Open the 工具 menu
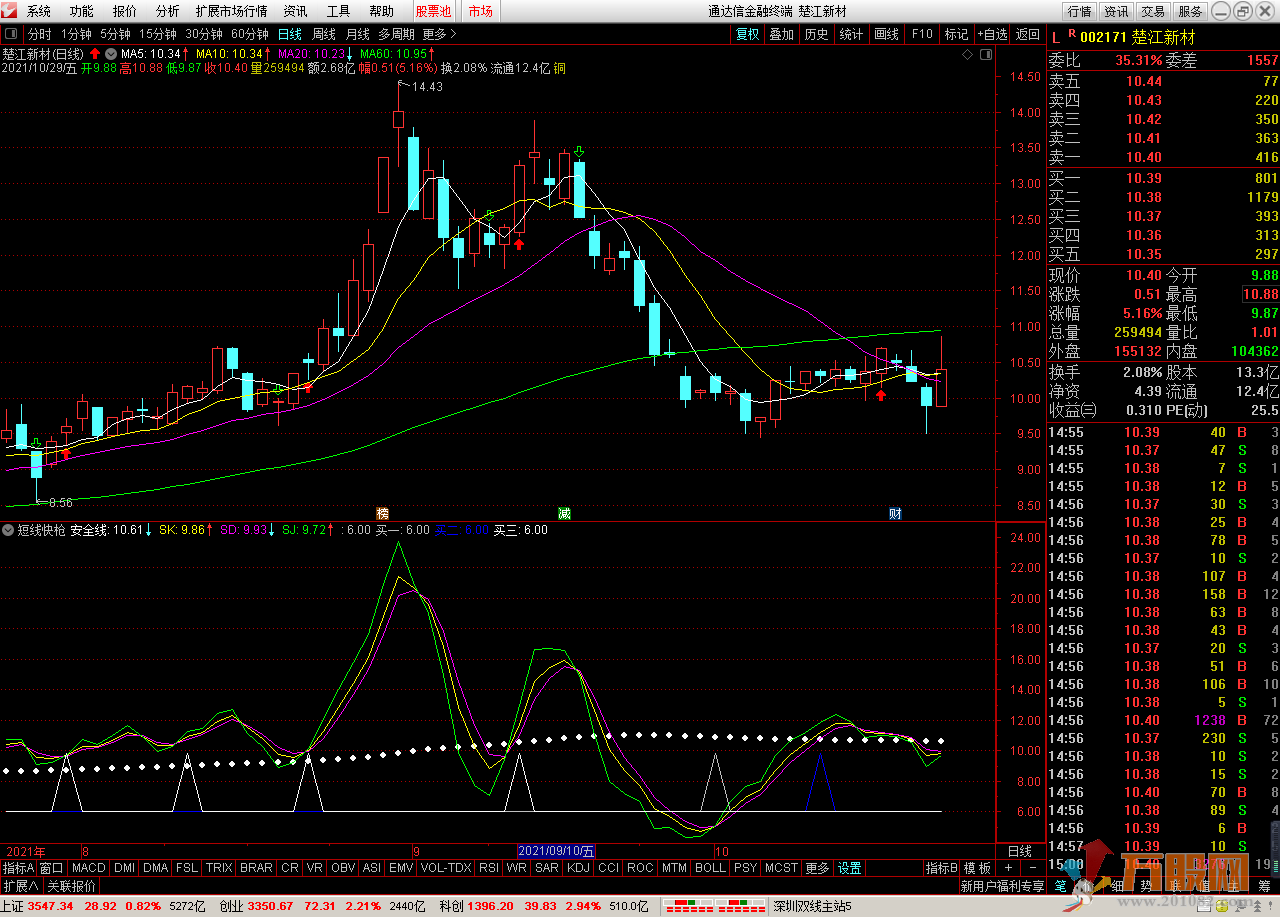 [338, 11]
